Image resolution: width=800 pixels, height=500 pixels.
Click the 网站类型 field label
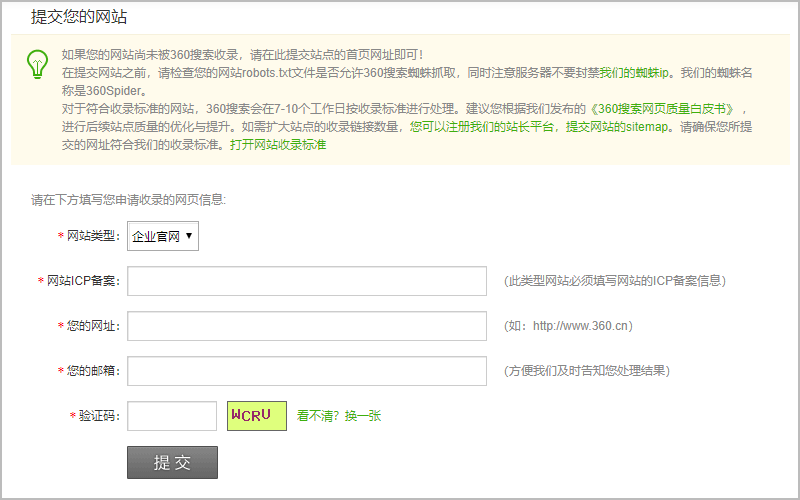tap(92, 237)
